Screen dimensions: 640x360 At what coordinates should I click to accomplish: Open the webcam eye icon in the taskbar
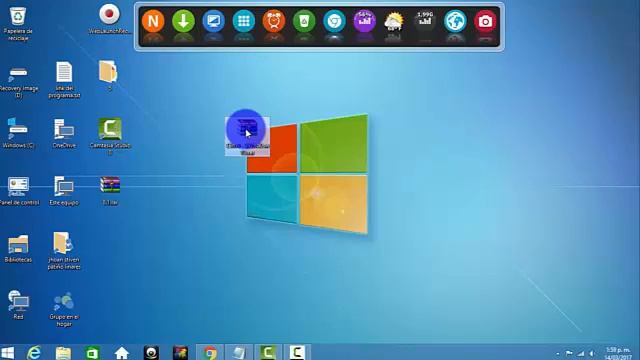pyautogui.click(x=151, y=353)
